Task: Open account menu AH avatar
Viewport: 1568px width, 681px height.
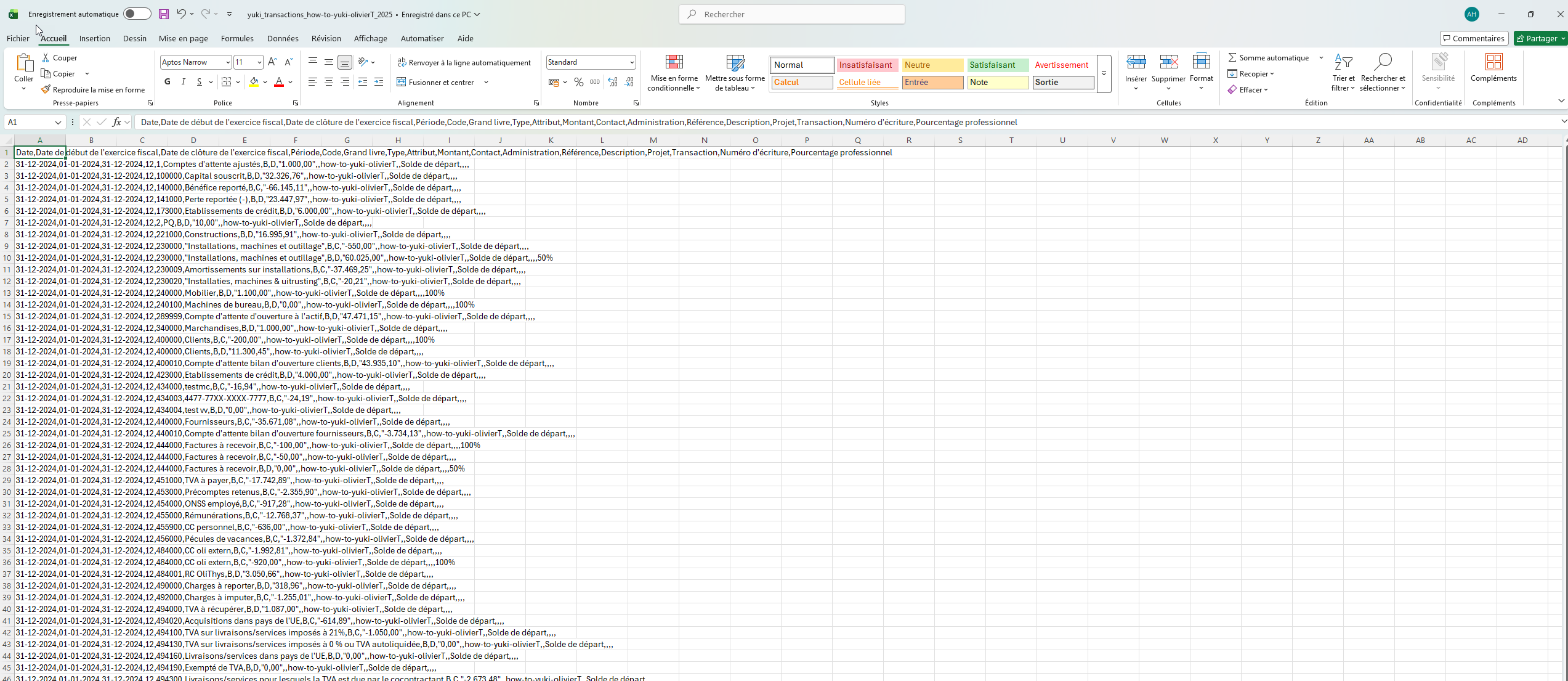Action: tap(1471, 14)
